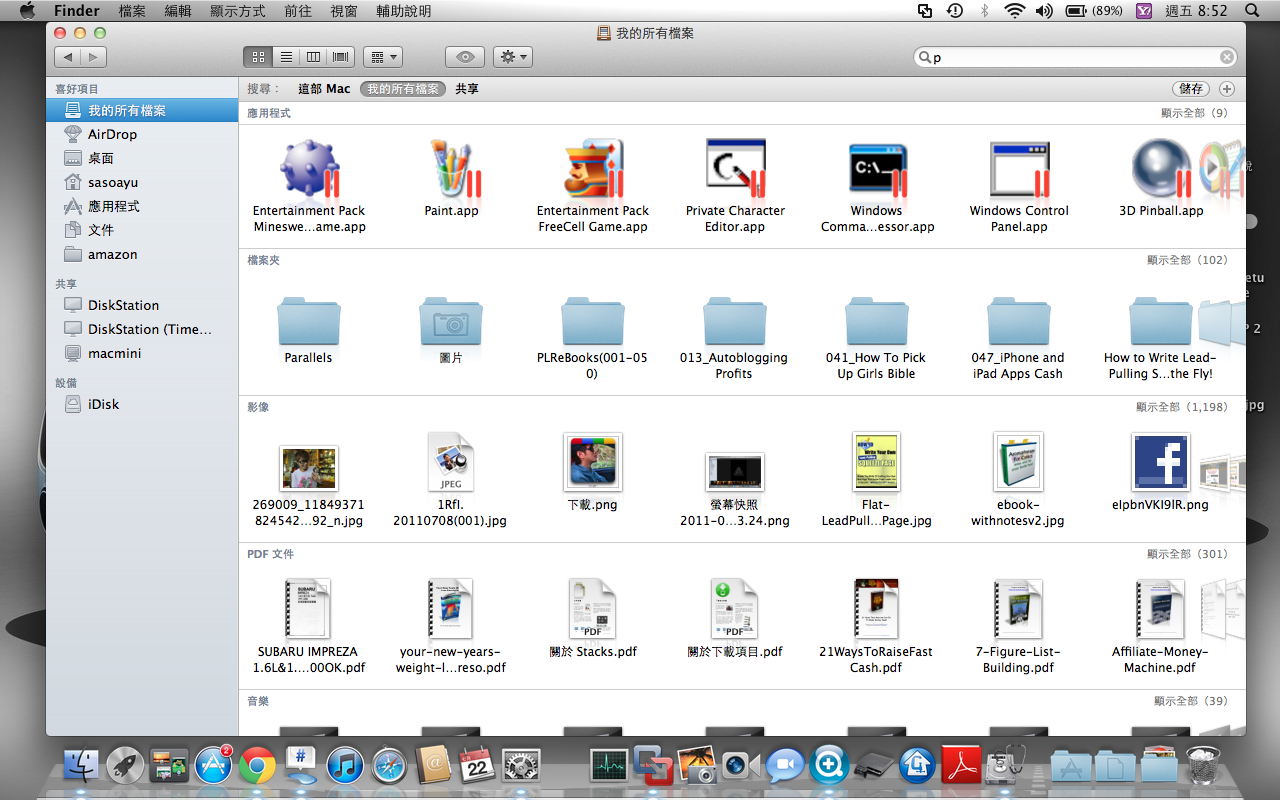
Task: Select the elpbnVKI9lR.png Facebook thumbnail
Action: [x=1161, y=463]
